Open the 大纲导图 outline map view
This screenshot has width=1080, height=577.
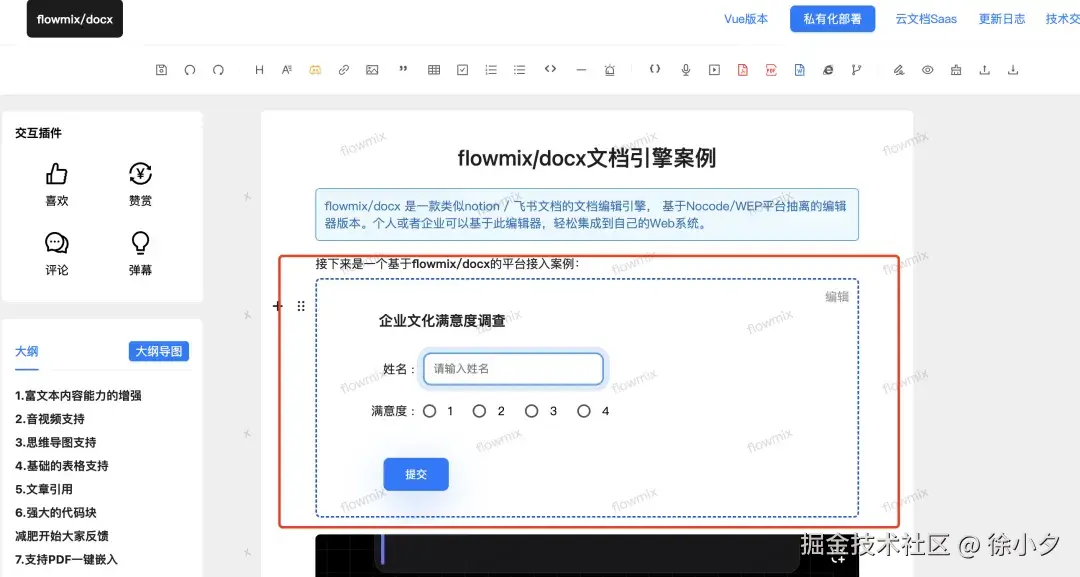click(158, 351)
